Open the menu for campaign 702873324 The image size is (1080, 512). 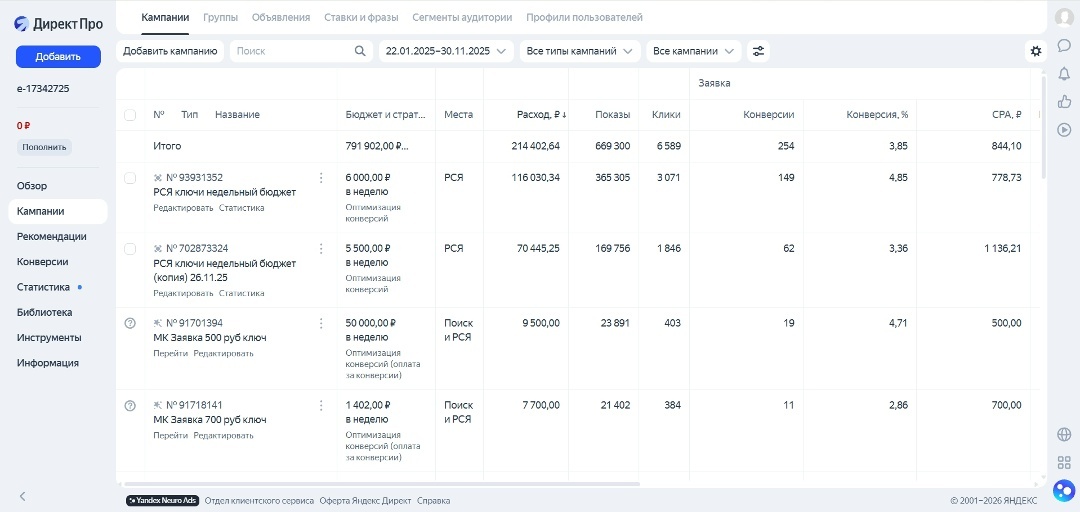[321, 249]
